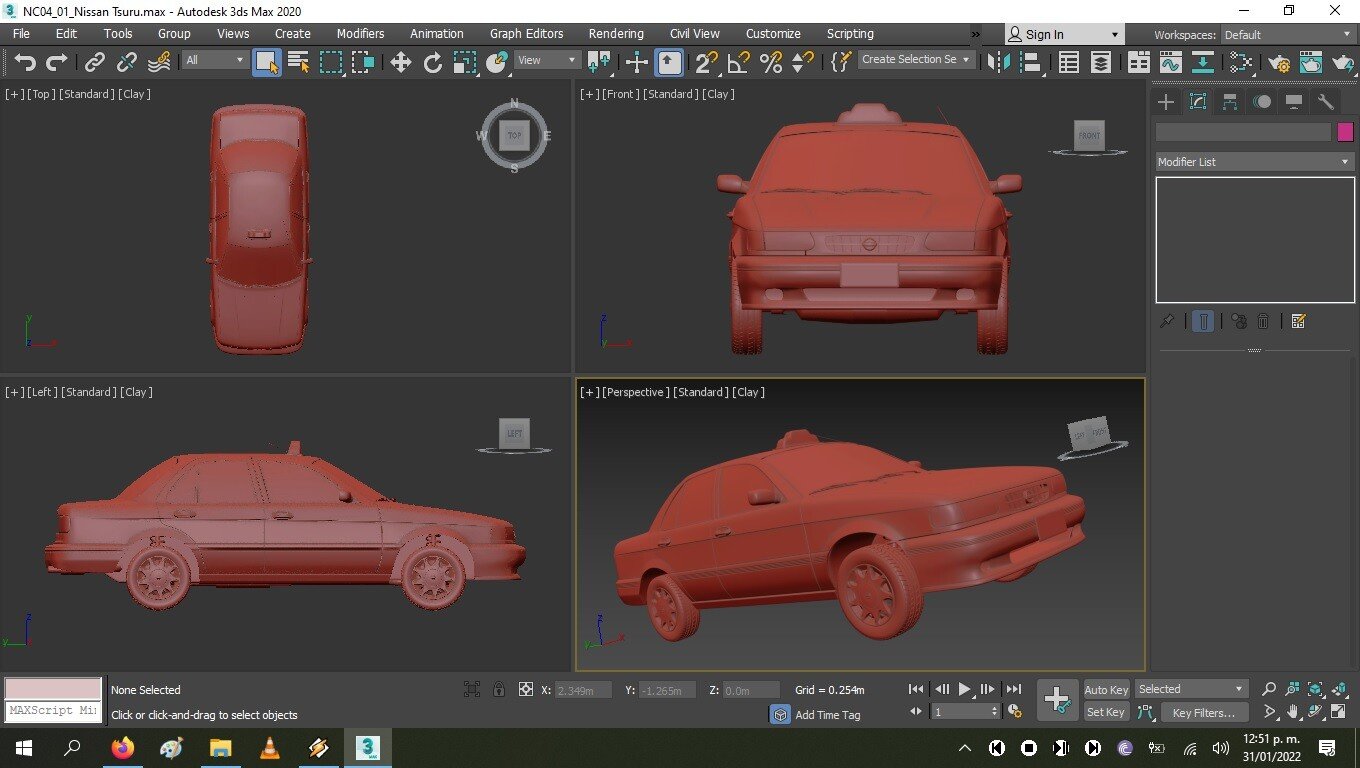Screen dimensions: 1360x768
Task: Activate the Select Object tool
Action: (267, 62)
